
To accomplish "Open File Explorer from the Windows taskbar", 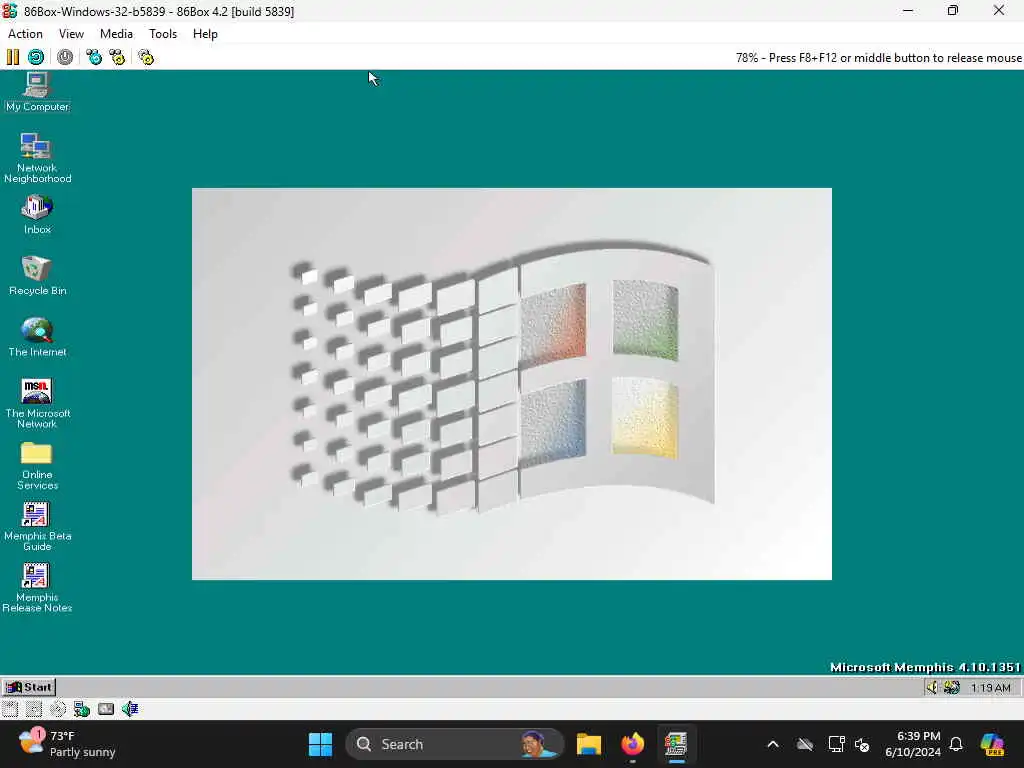I will [x=588, y=744].
